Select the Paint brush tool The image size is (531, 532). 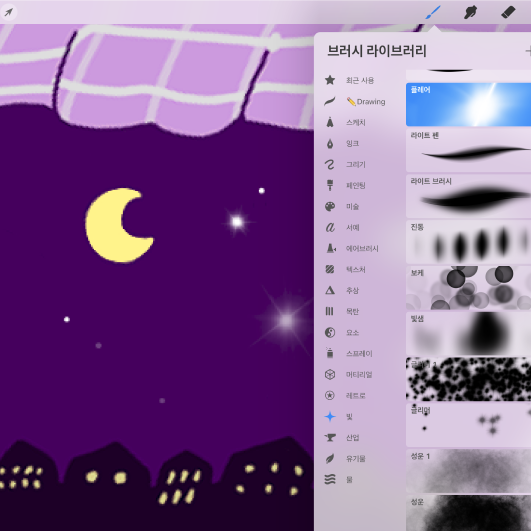pos(433,13)
